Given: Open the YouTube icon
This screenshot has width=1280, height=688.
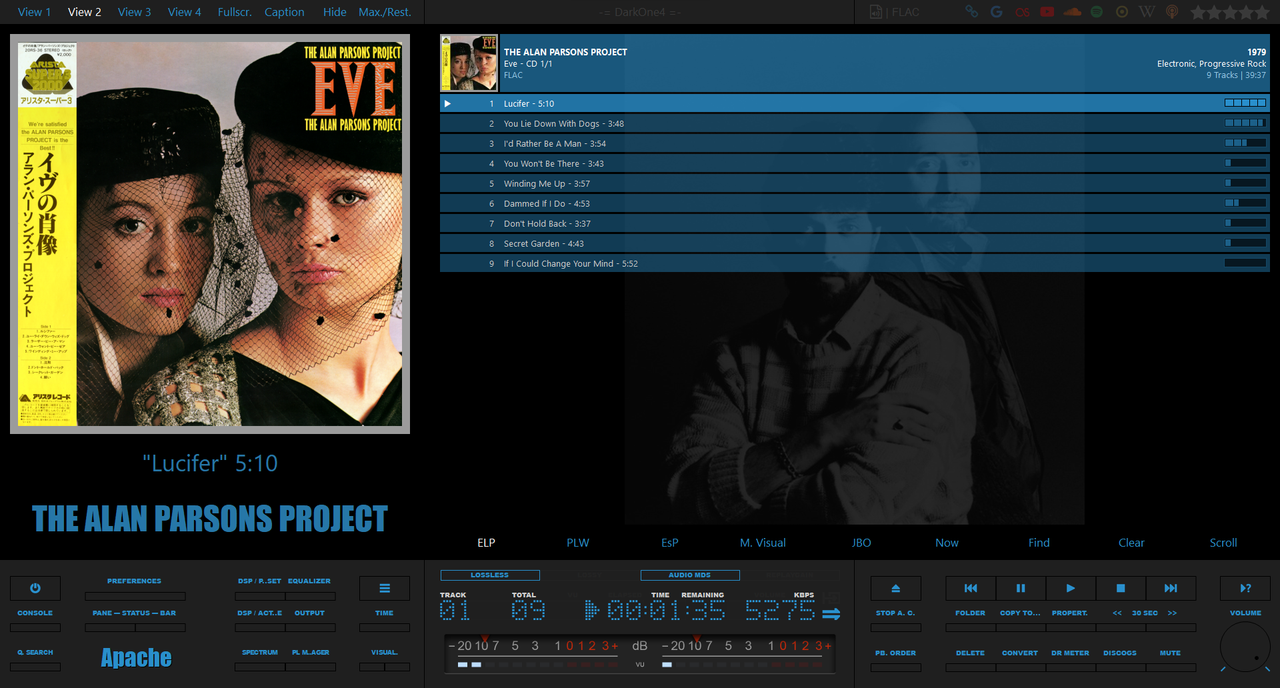Looking at the screenshot, I should pyautogui.click(x=1047, y=12).
